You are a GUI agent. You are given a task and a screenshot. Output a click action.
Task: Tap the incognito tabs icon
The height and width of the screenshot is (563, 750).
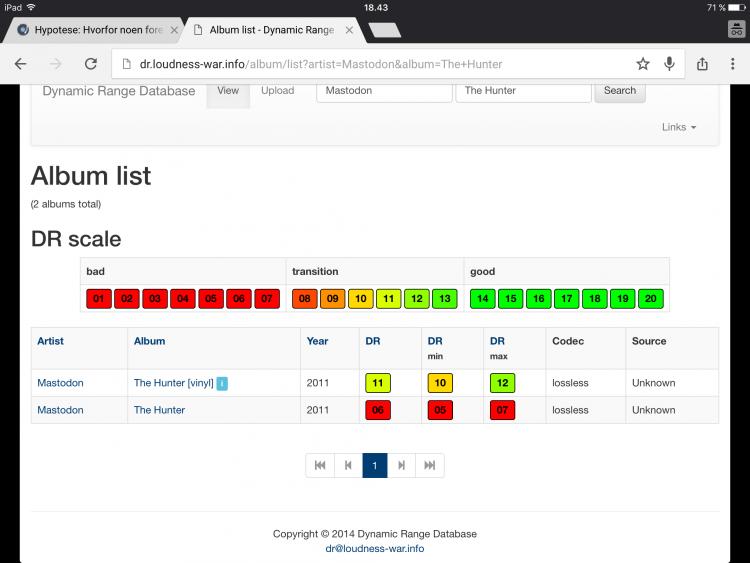(737, 30)
